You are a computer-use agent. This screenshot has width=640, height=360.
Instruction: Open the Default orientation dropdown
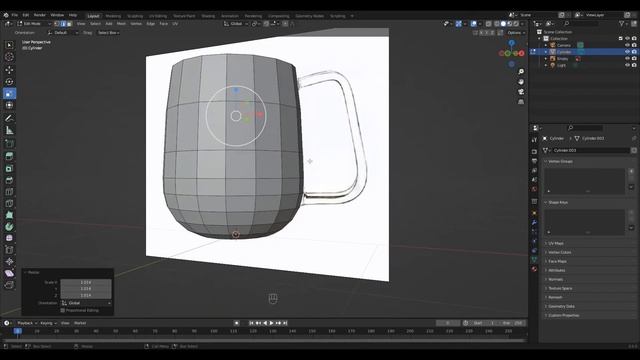63,33
